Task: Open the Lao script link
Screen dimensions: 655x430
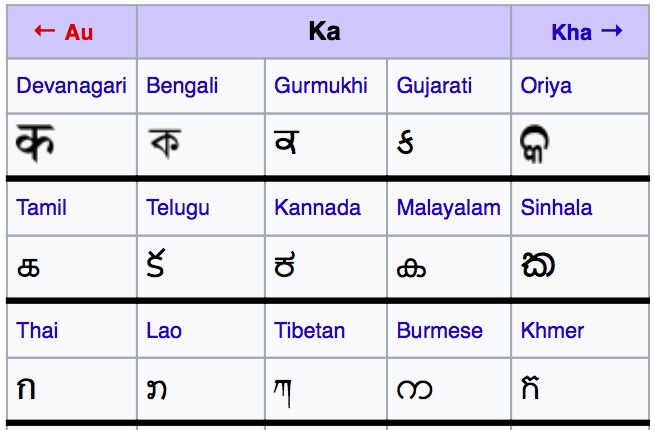Action: (x=164, y=330)
